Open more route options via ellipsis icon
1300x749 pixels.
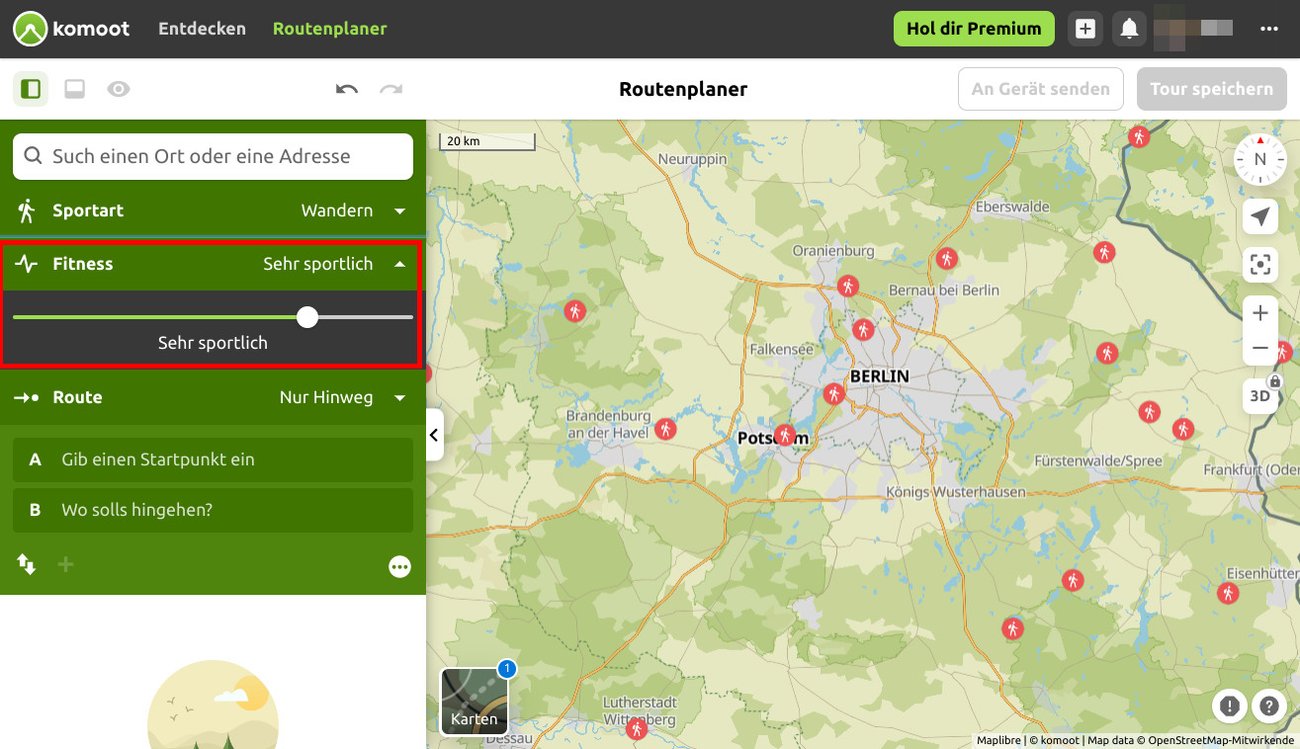click(x=399, y=566)
